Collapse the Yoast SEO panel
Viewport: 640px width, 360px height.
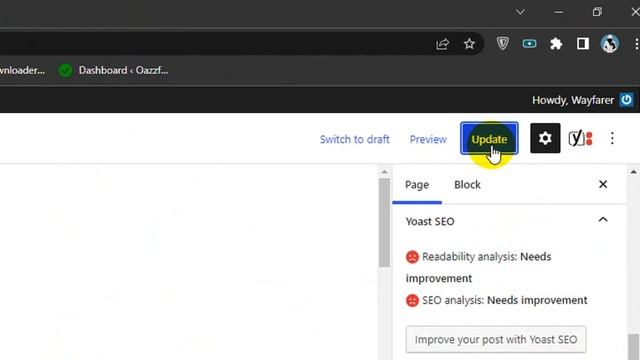pyautogui.click(x=603, y=220)
